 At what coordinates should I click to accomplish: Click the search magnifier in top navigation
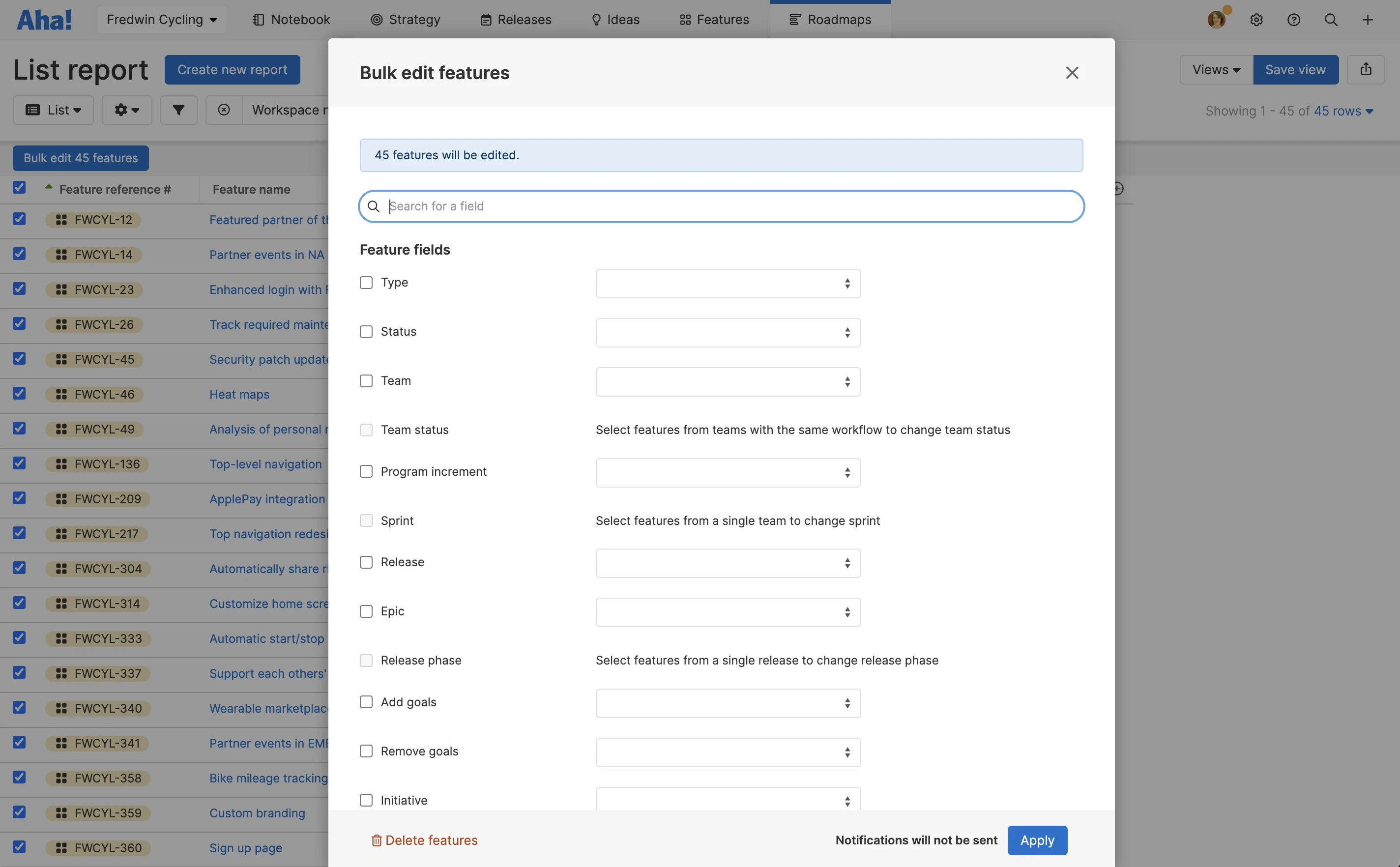coord(1331,20)
